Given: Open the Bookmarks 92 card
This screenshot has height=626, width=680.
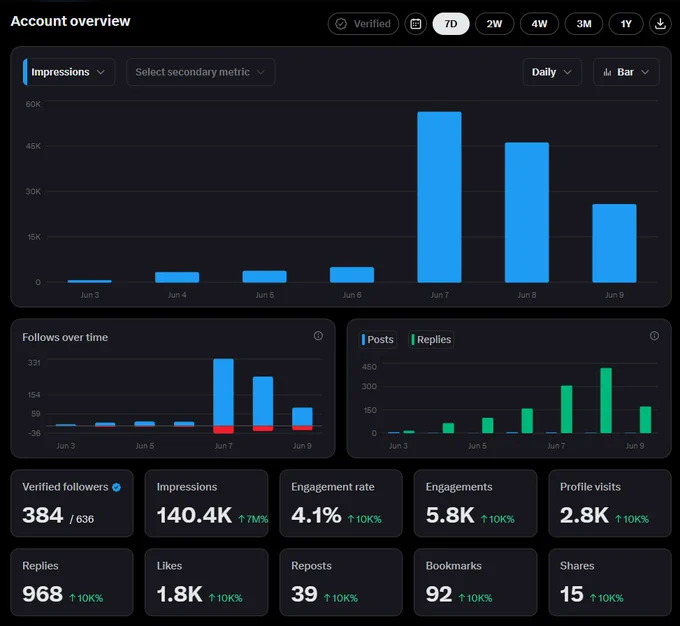Looking at the screenshot, I should tap(475, 582).
